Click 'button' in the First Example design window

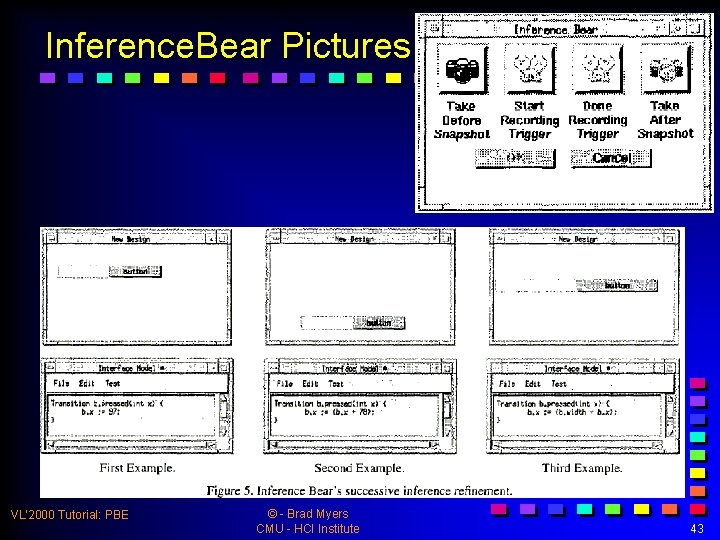[x=135, y=271]
